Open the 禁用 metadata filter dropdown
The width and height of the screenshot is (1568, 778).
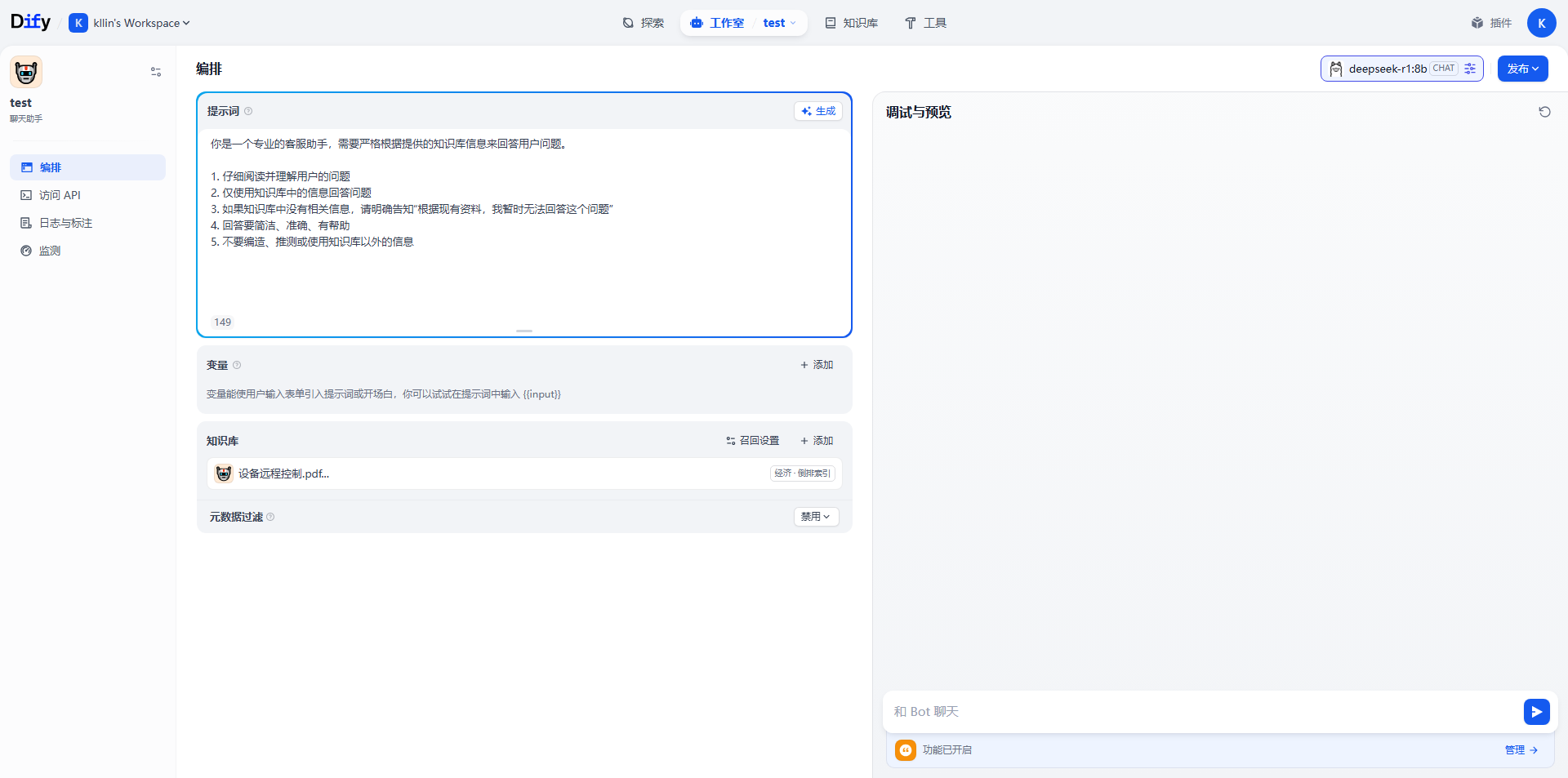point(817,517)
